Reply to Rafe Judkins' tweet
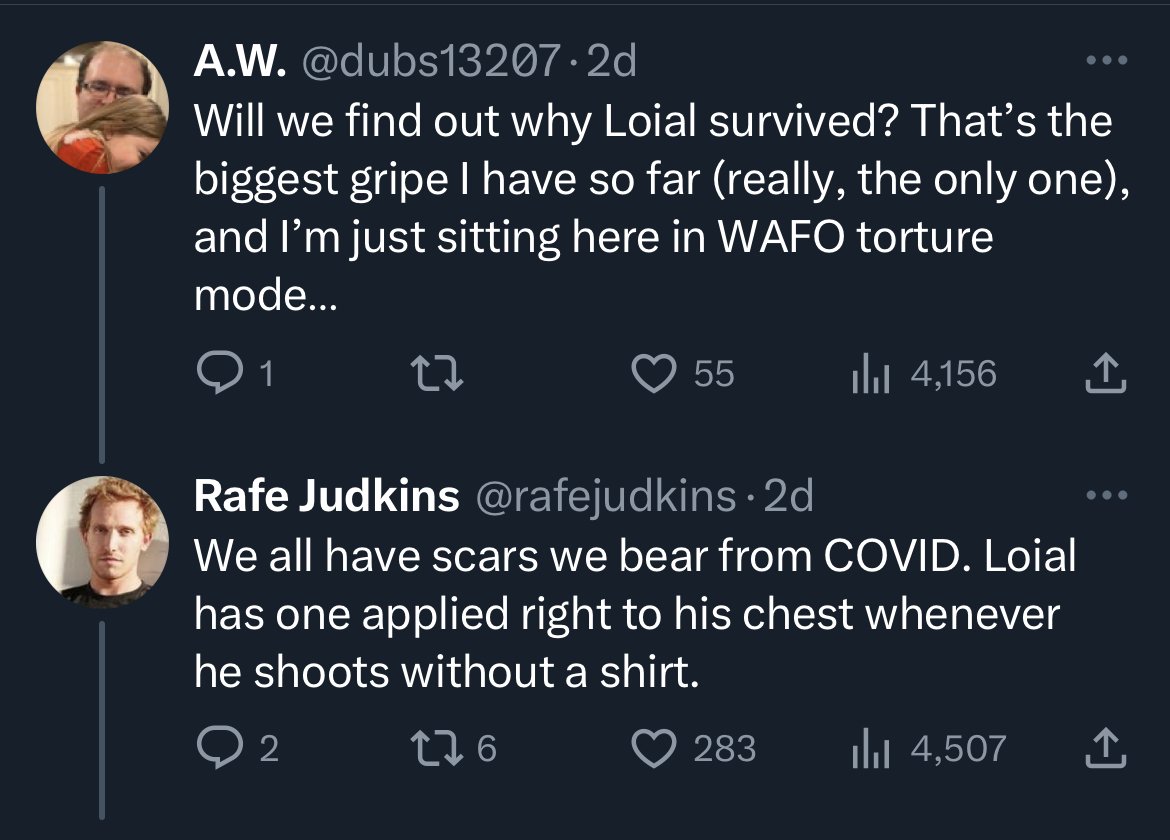Image resolution: width=1170 pixels, height=840 pixels. 214,748
